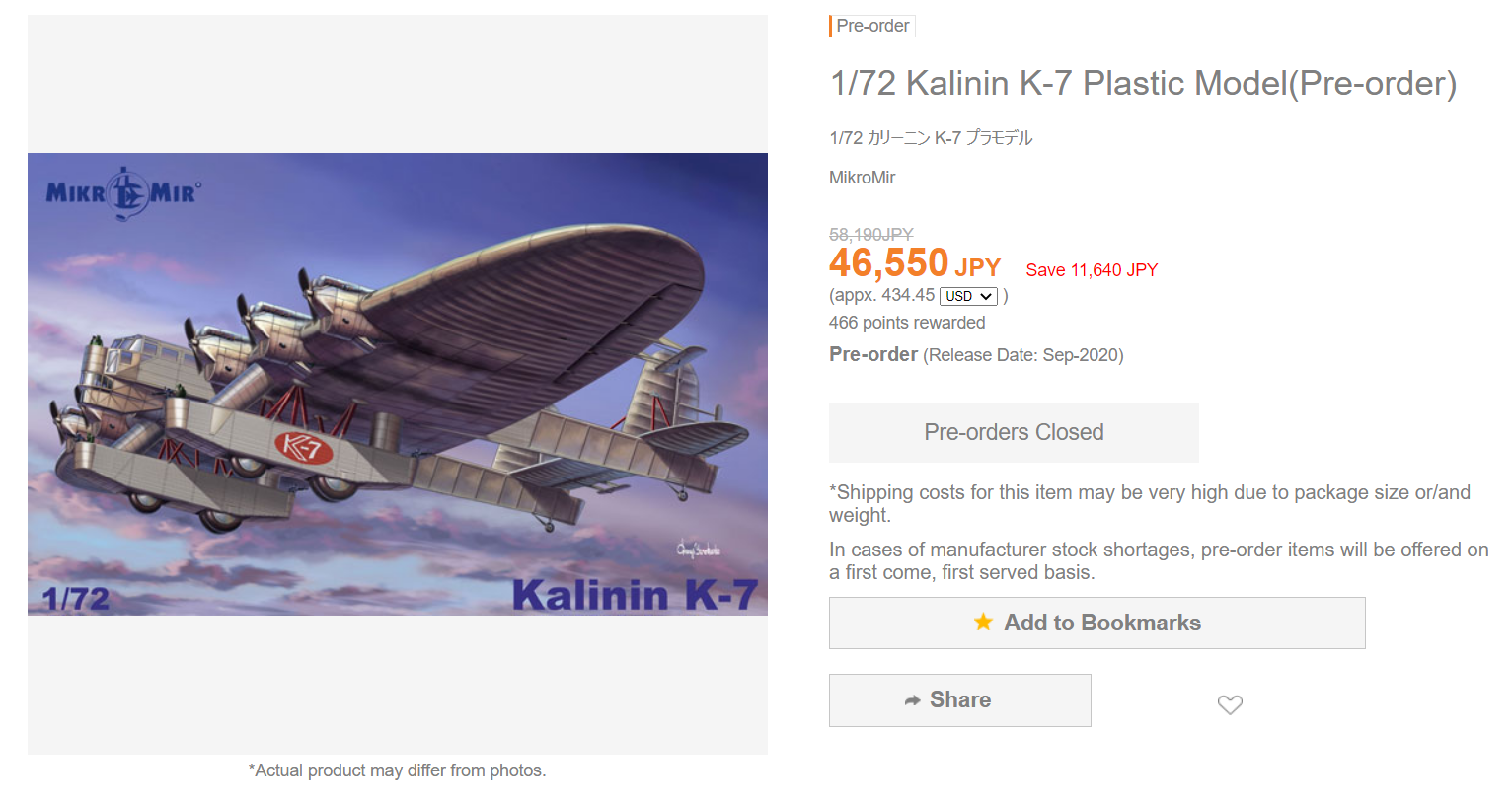Click the 46,550 JPY sale price

point(914,264)
